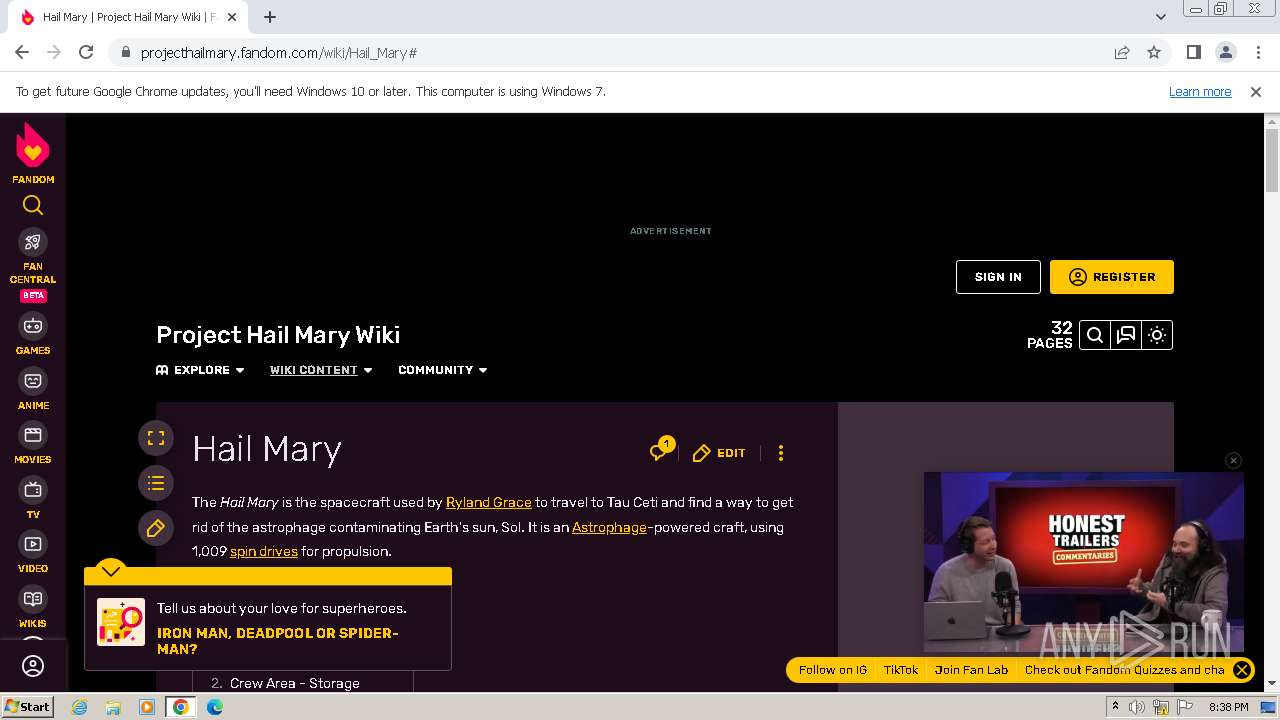Viewport: 1280px width, 720px height.
Task: Open Fan Central rocket icon
Action: pyautogui.click(x=33, y=242)
